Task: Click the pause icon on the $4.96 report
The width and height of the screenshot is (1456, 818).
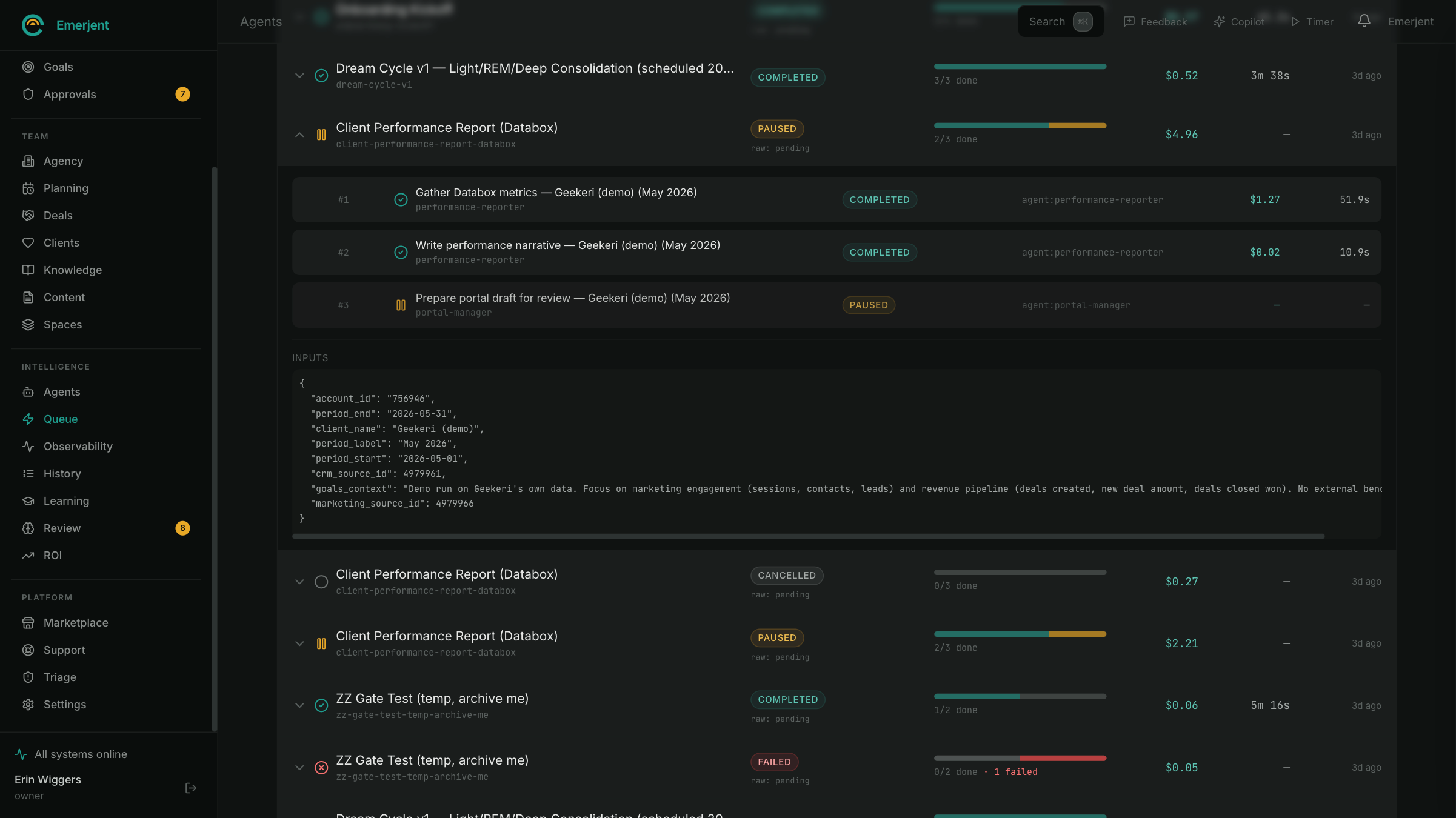Action: click(x=321, y=135)
